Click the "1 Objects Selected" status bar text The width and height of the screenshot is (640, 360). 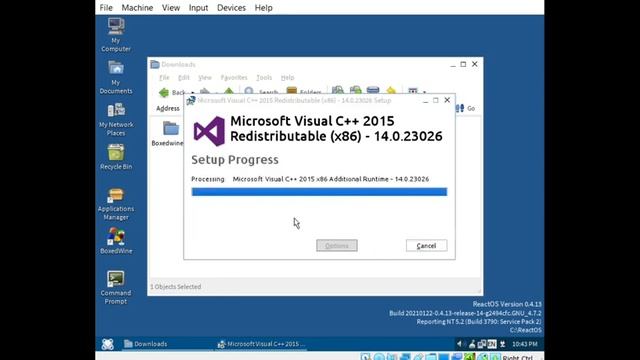(176, 287)
